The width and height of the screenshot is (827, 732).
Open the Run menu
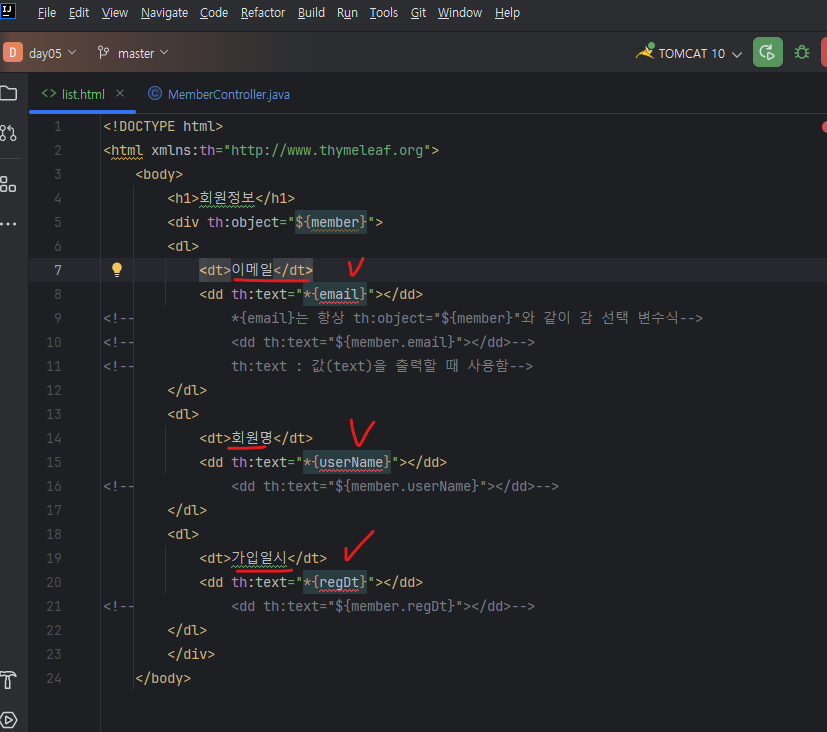tap(347, 13)
